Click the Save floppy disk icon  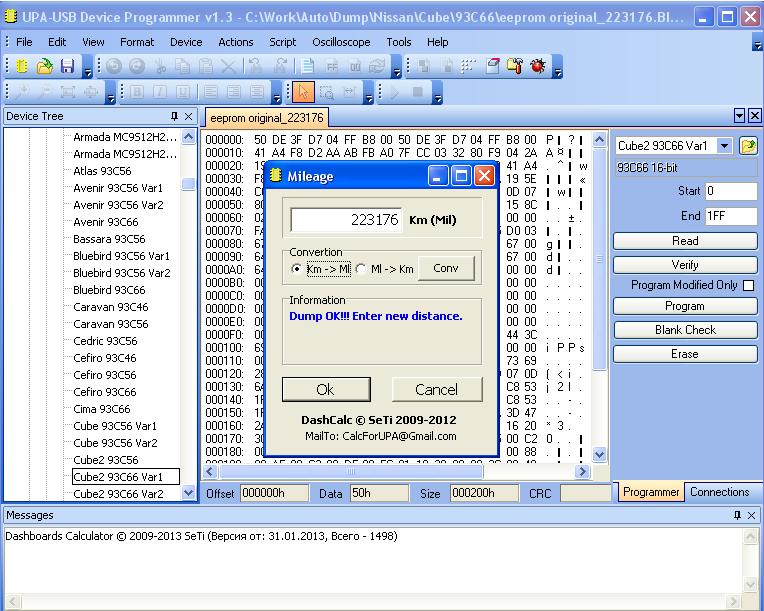(x=67, y=67)
